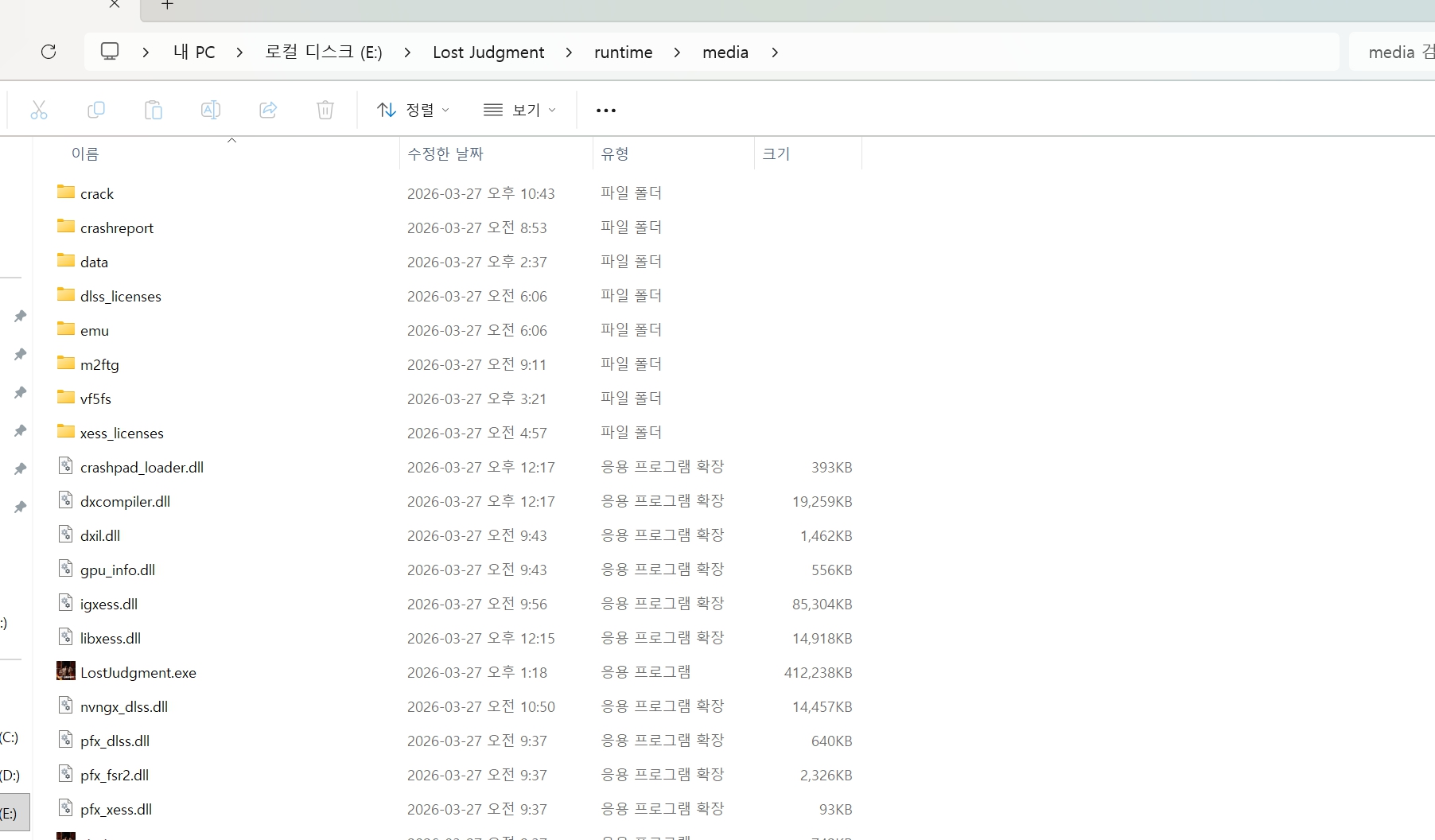Select the nvngx_dlss.dll file
The image size is (1435, 840).
click(124, 707)
